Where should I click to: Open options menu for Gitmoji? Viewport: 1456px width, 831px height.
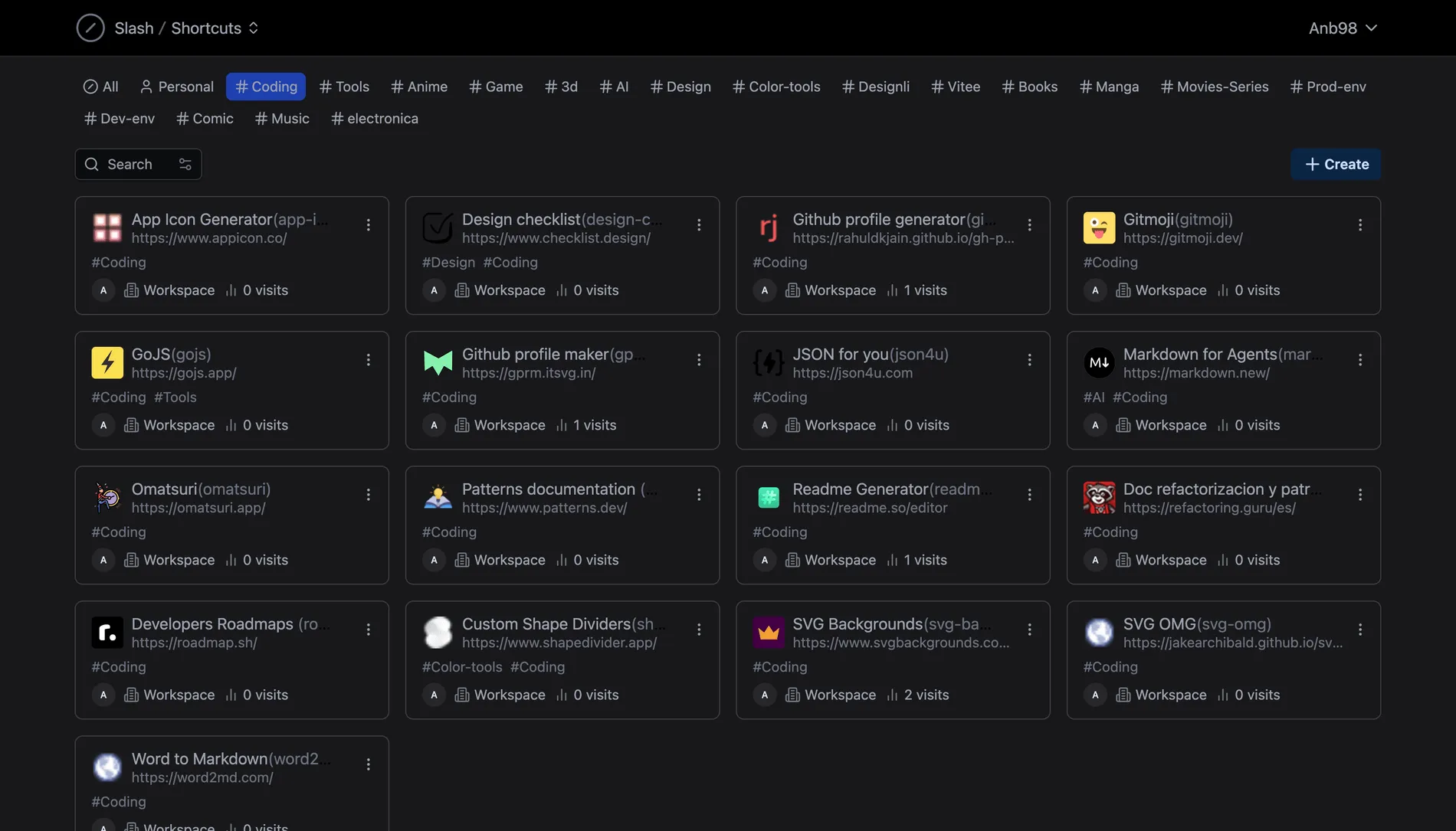click(1360, 225)
